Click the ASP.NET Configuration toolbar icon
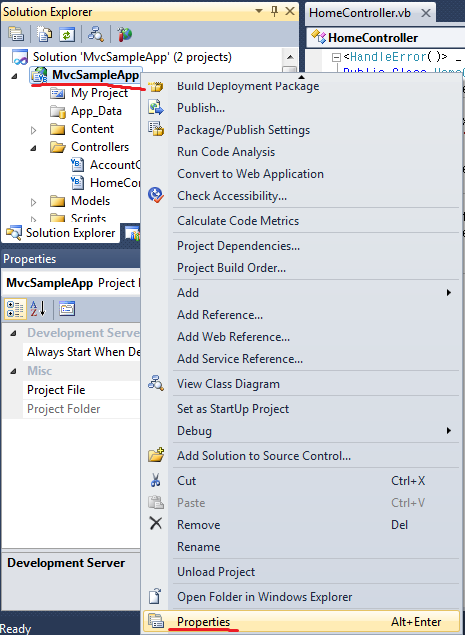 pos(124,34)
